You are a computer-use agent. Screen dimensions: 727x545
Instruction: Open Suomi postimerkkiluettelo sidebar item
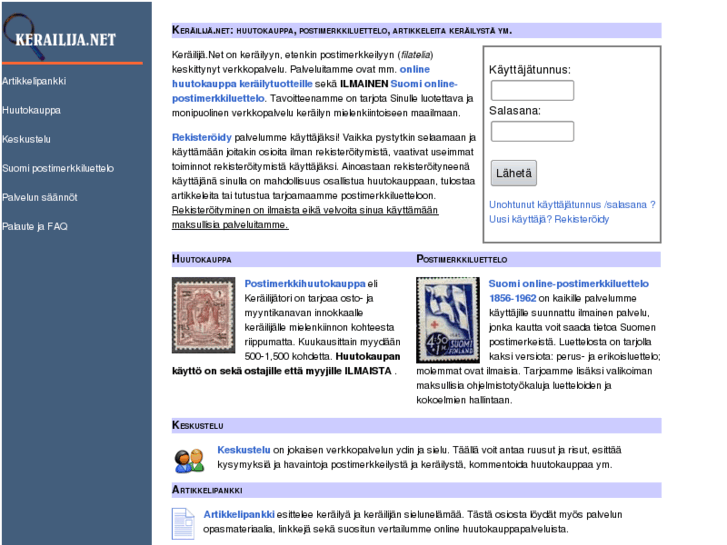[58, 168]
